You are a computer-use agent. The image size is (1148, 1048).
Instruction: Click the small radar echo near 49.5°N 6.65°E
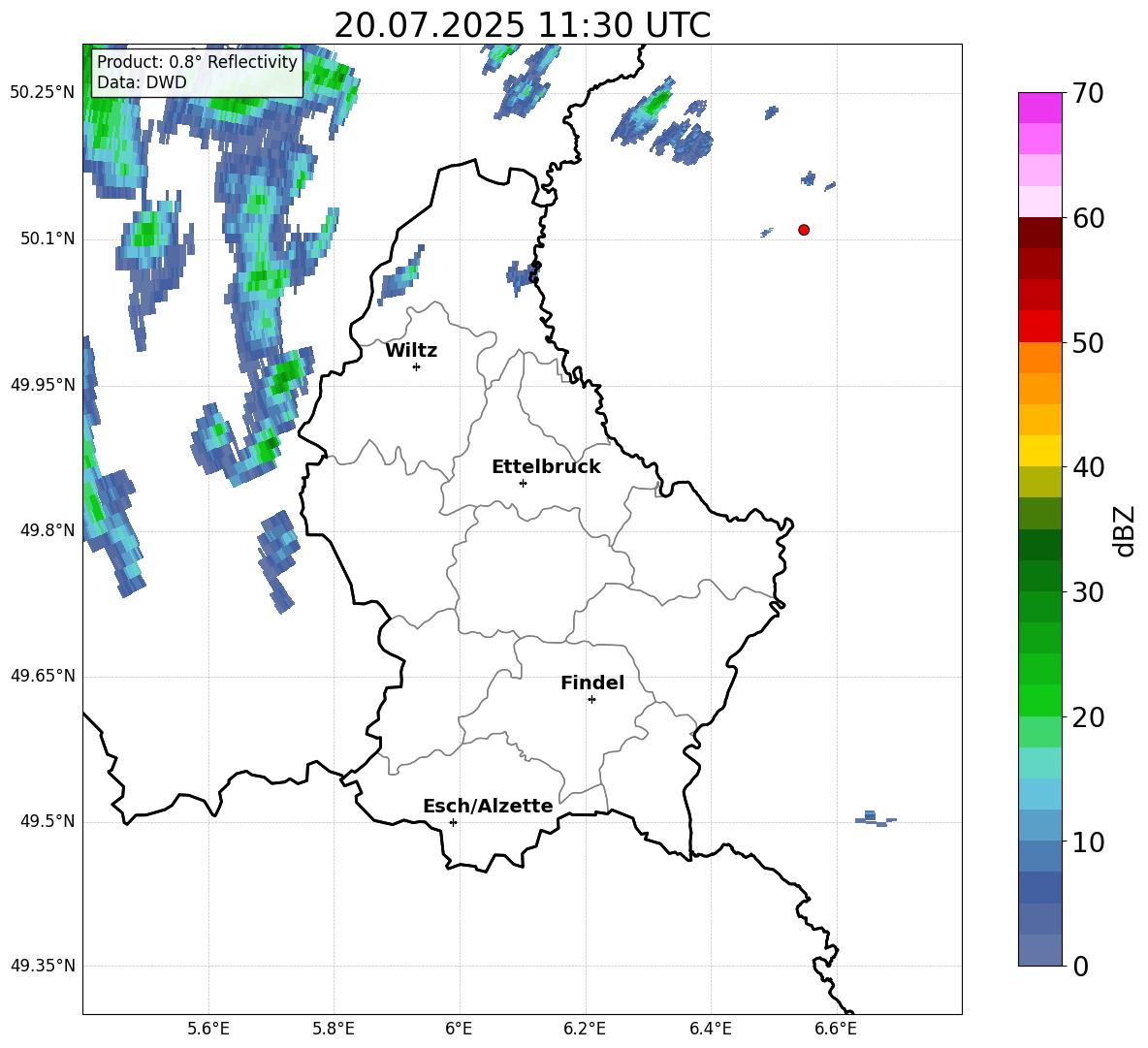(875, 819)
